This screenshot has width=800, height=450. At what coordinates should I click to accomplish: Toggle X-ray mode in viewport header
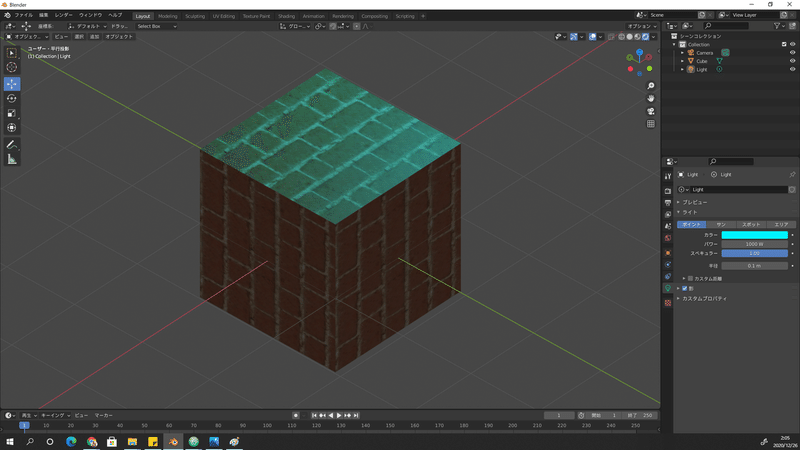[x=611, y=37]
